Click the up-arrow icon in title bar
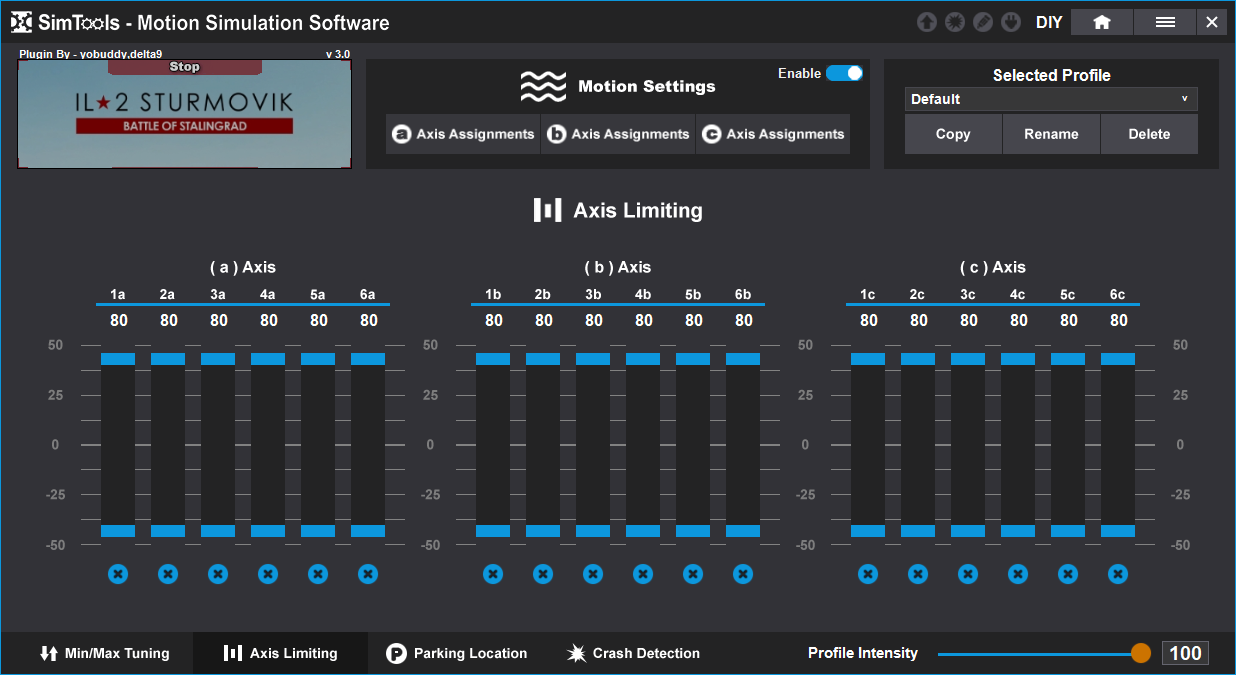The width and height of the screenshot is (1236, 675). click(927, 22)
